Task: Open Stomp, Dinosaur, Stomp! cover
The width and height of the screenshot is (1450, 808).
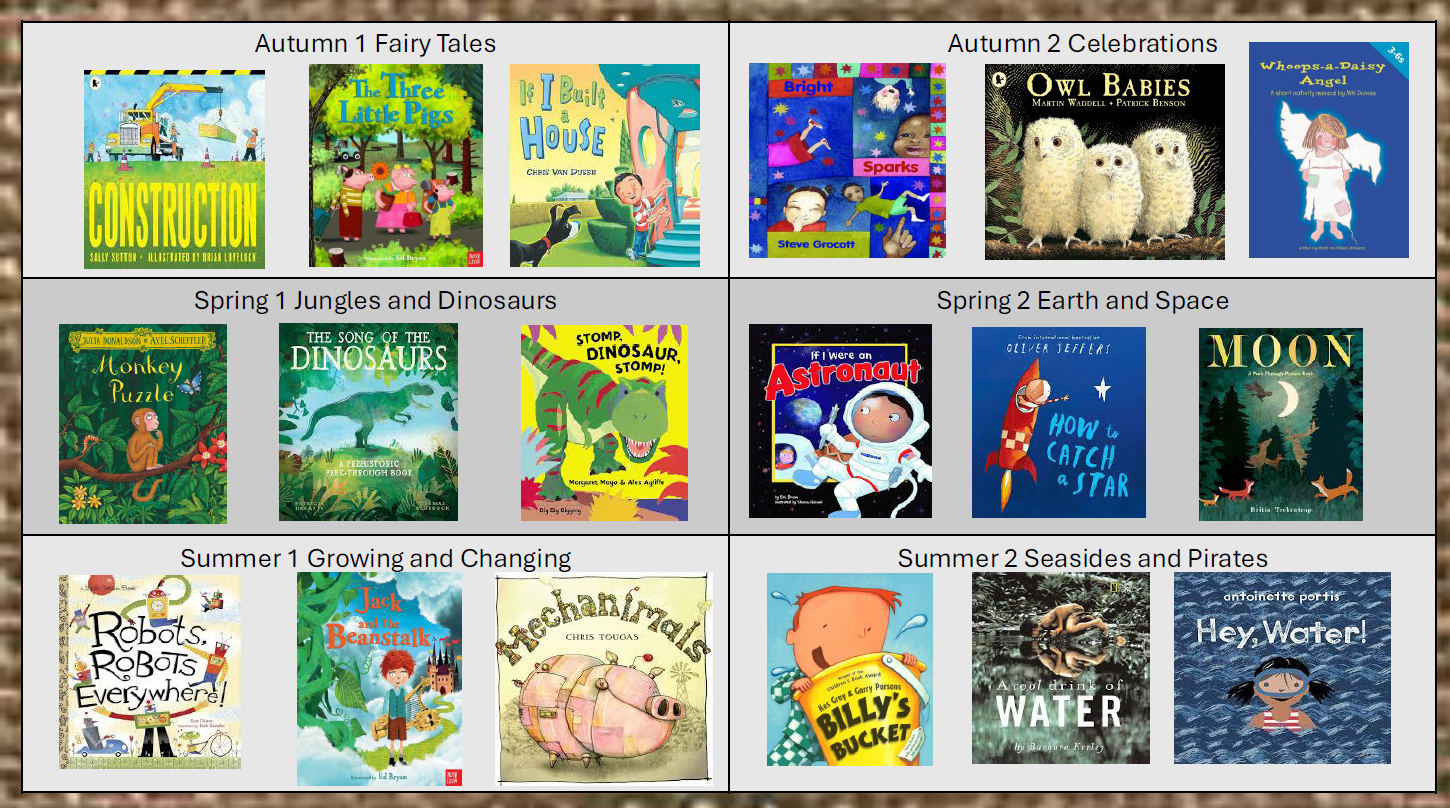Action: tap(604, 422)
